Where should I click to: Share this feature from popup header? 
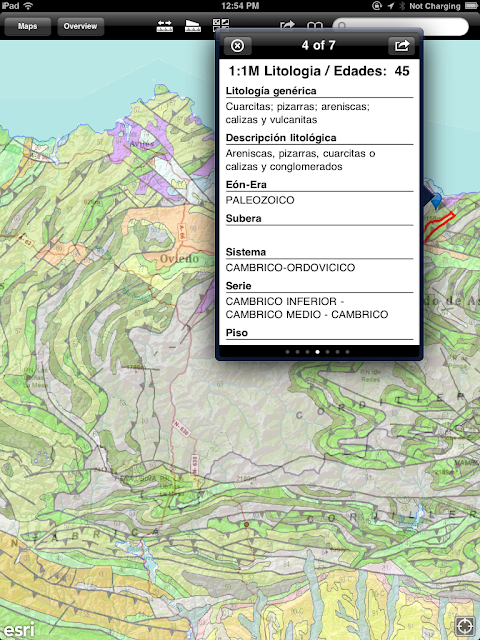pyautogui.click(x=401, y=45)
